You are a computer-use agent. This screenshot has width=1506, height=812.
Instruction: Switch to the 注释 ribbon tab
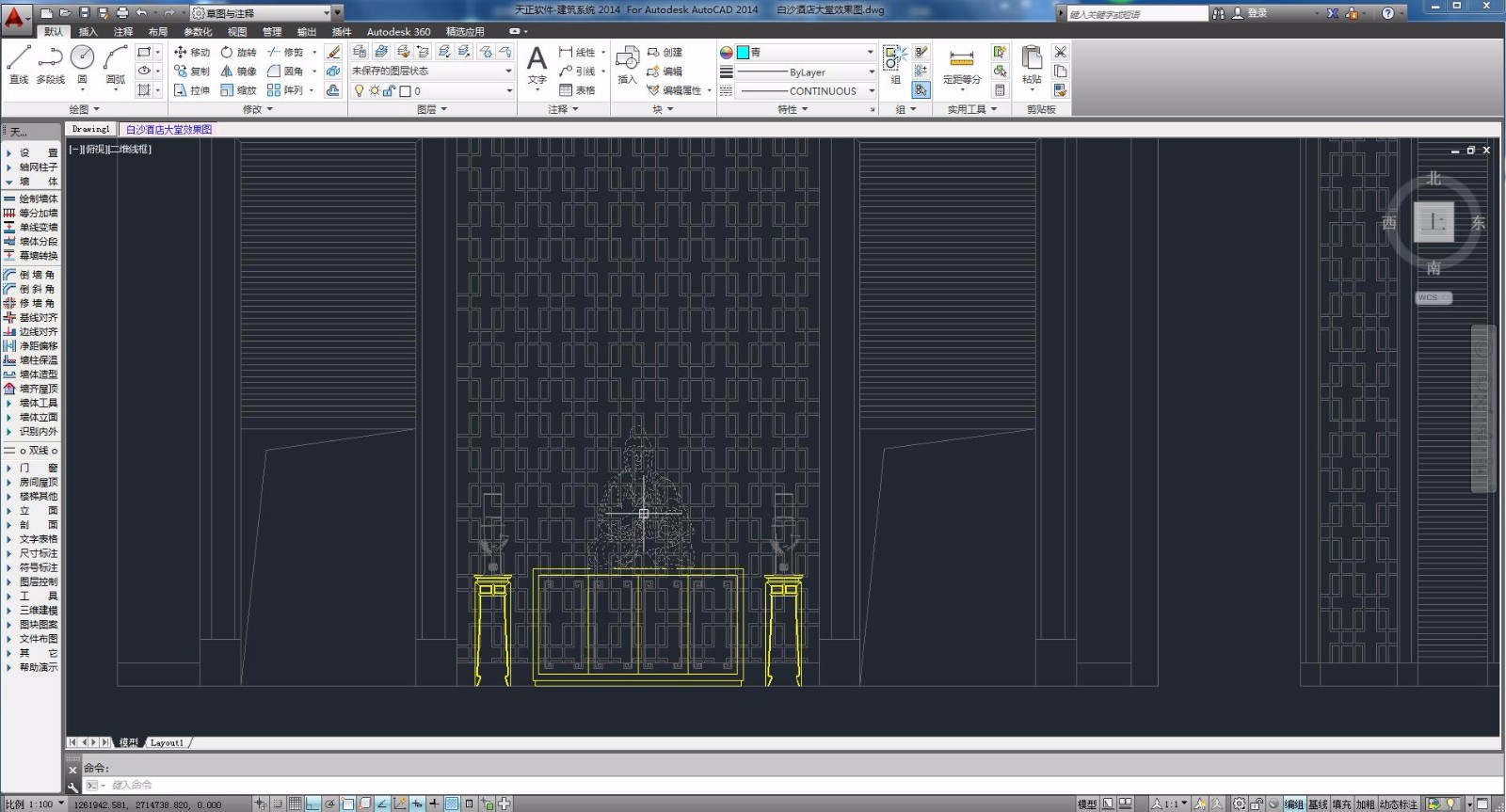123,32
